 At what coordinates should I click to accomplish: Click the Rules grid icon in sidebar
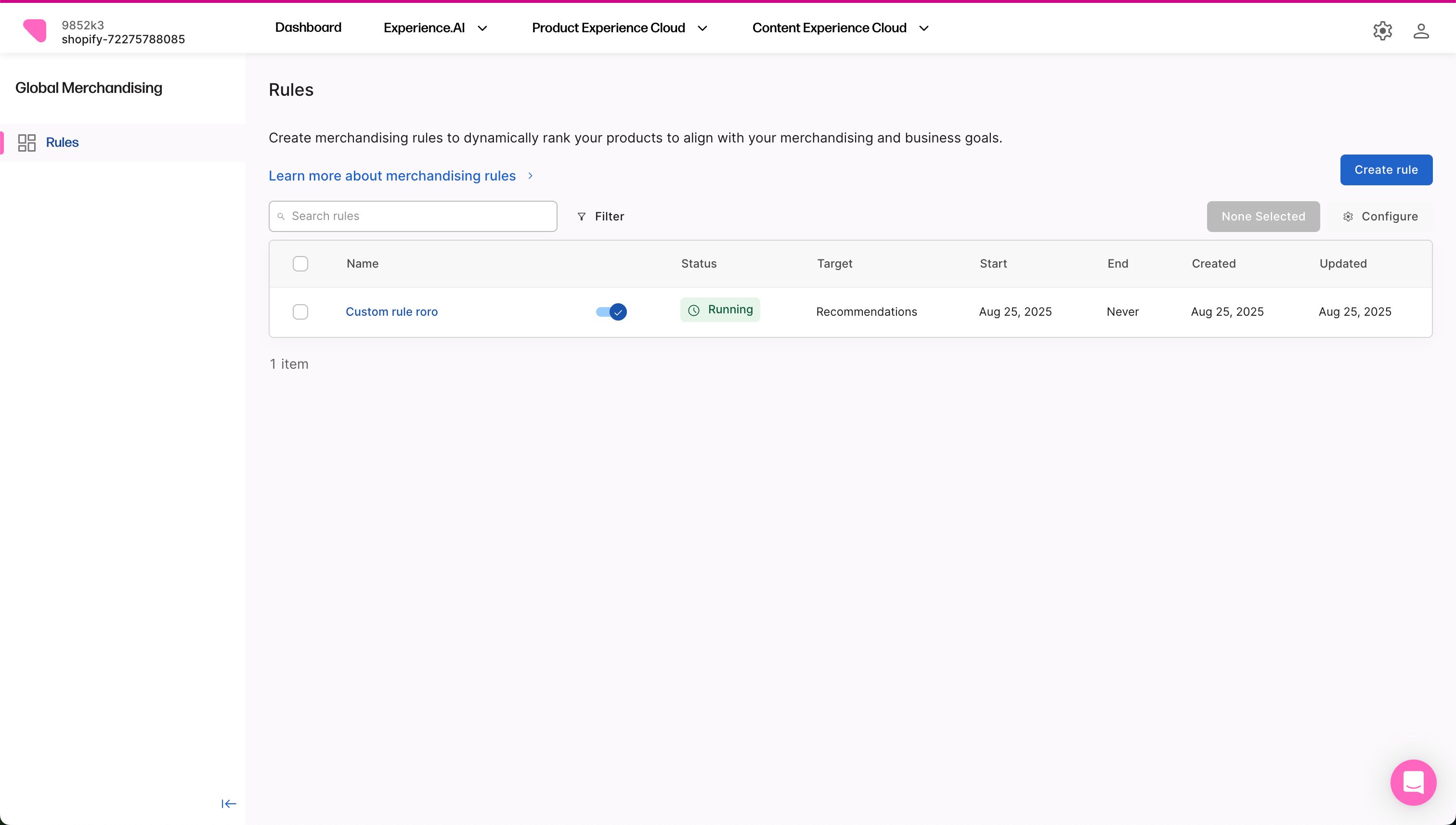coord(26,143)
